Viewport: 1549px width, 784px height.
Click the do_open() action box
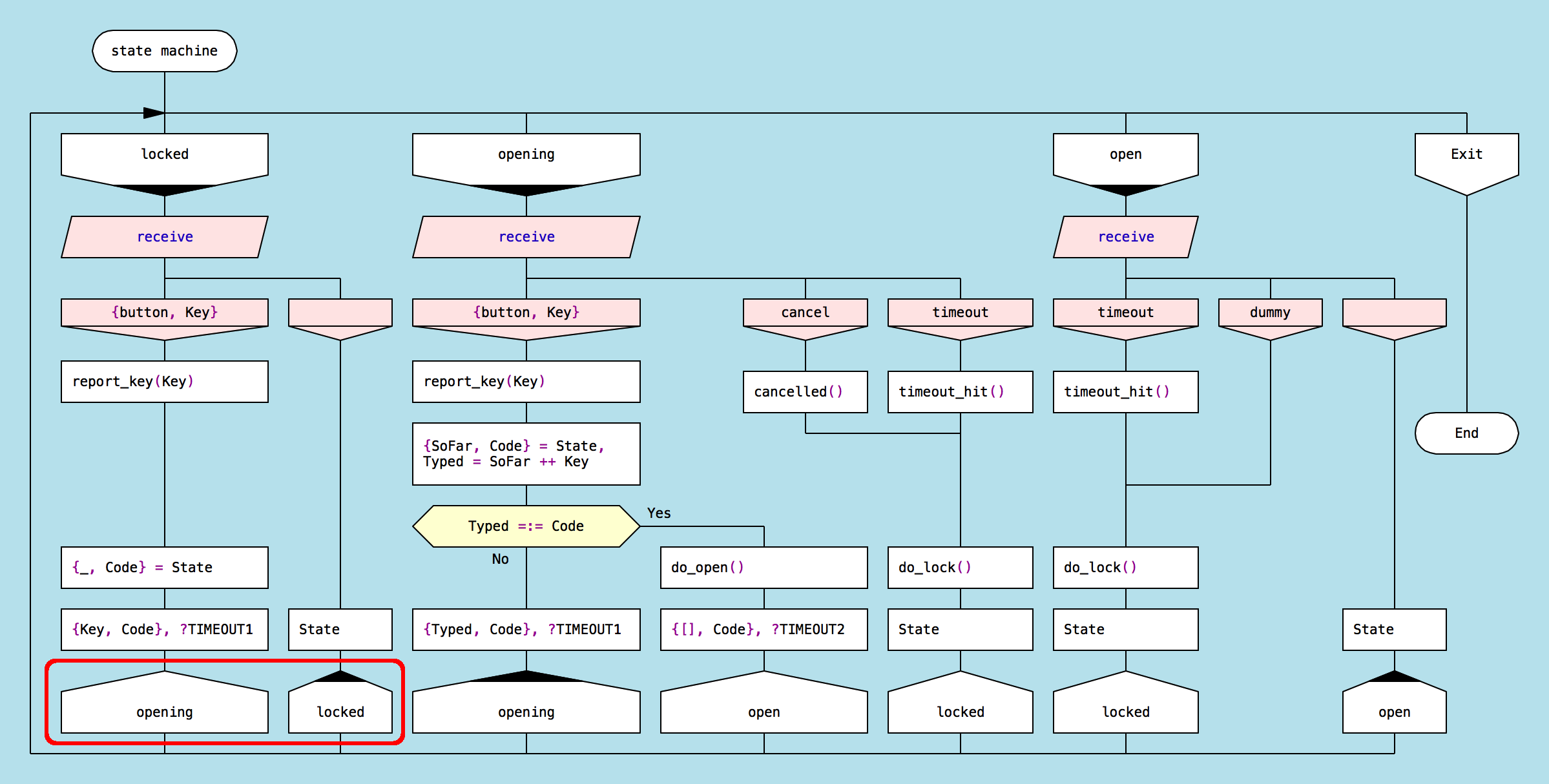click(x=763, y=568)
